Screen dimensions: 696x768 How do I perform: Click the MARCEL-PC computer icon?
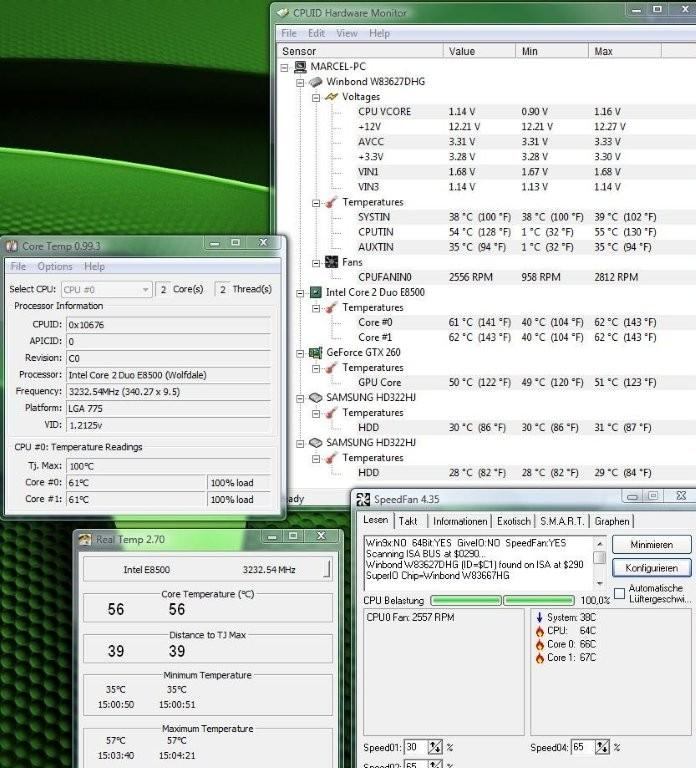300,67
